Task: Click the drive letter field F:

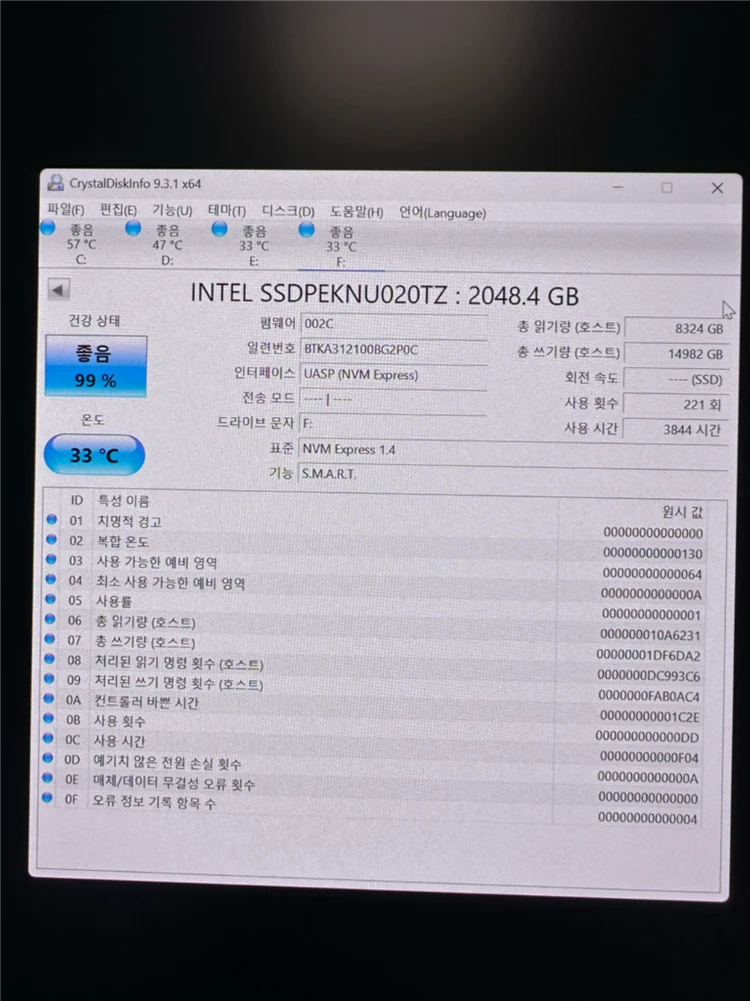Action: 393,424
